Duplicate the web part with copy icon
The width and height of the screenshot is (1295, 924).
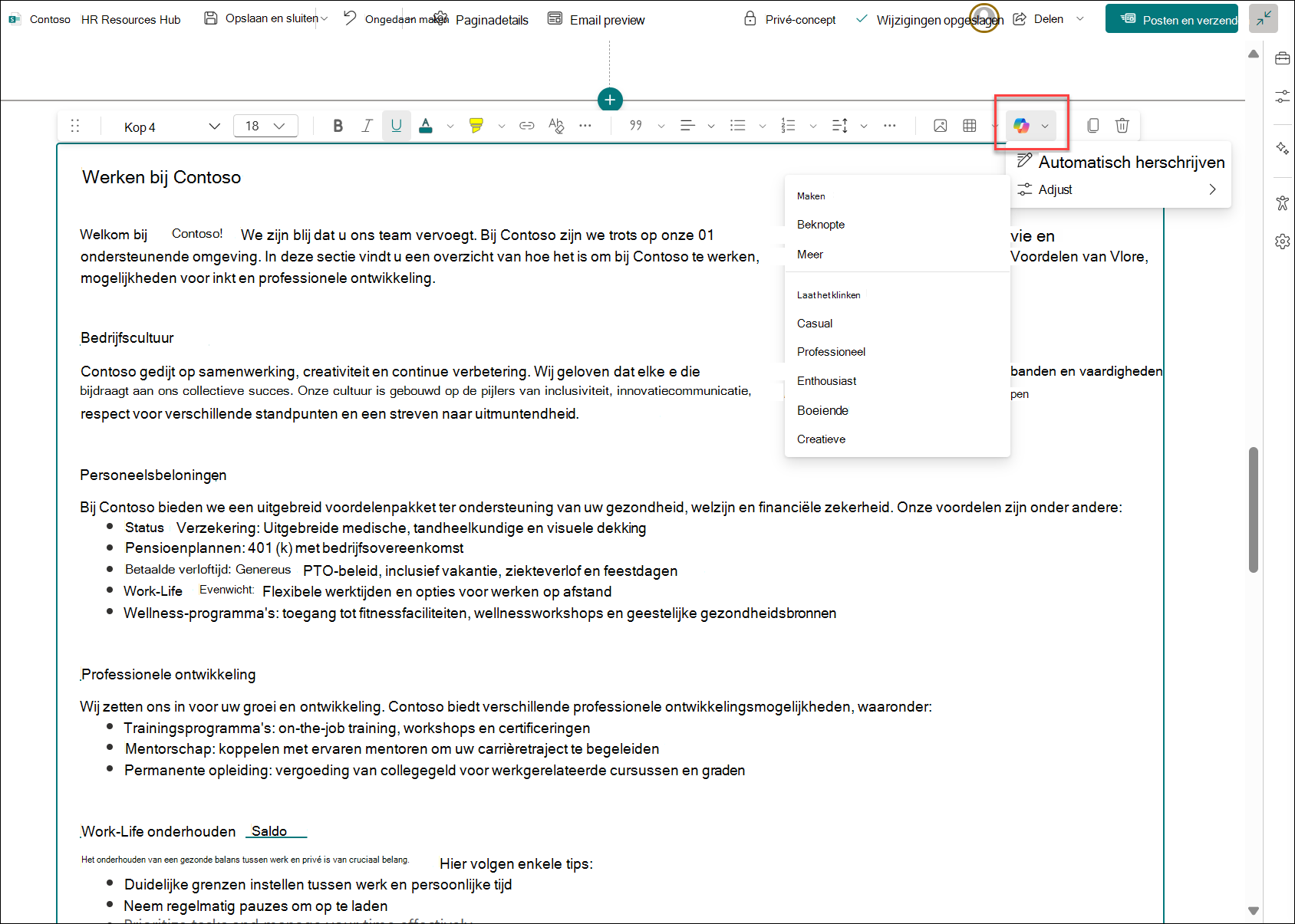[1093, 126]
